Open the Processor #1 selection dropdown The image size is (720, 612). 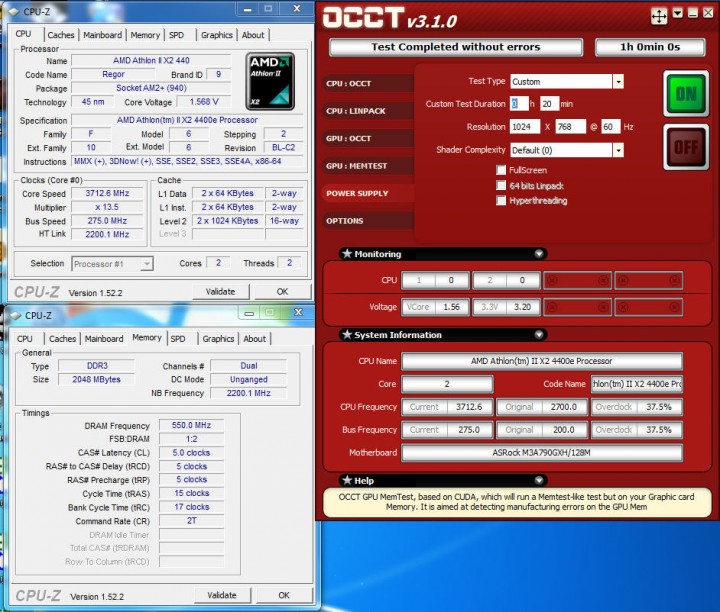(x=147, y=264)
